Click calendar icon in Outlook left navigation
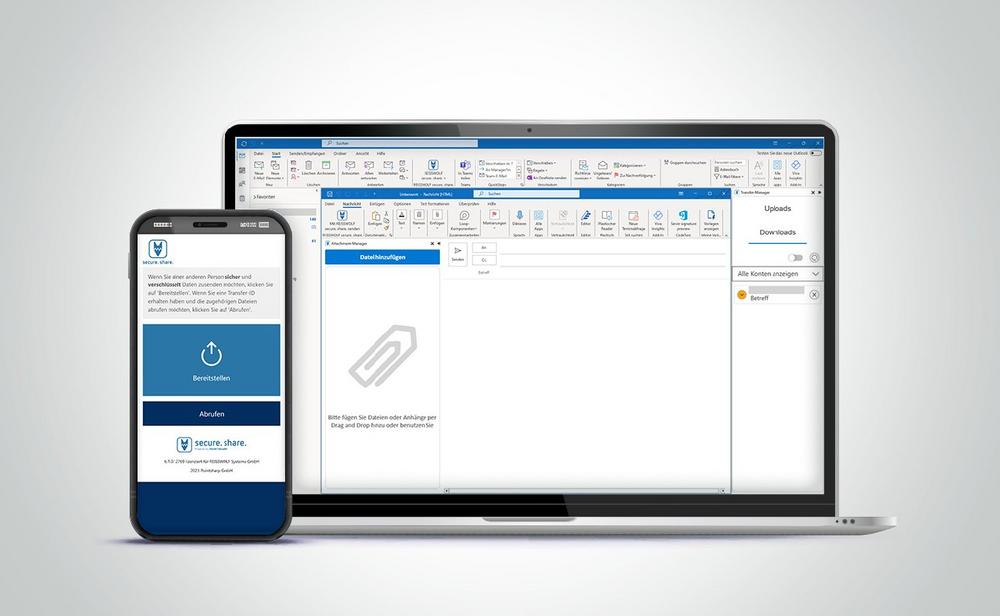Image resolution: width=1000 pixels, height=616 pixels. coord(242,170)
